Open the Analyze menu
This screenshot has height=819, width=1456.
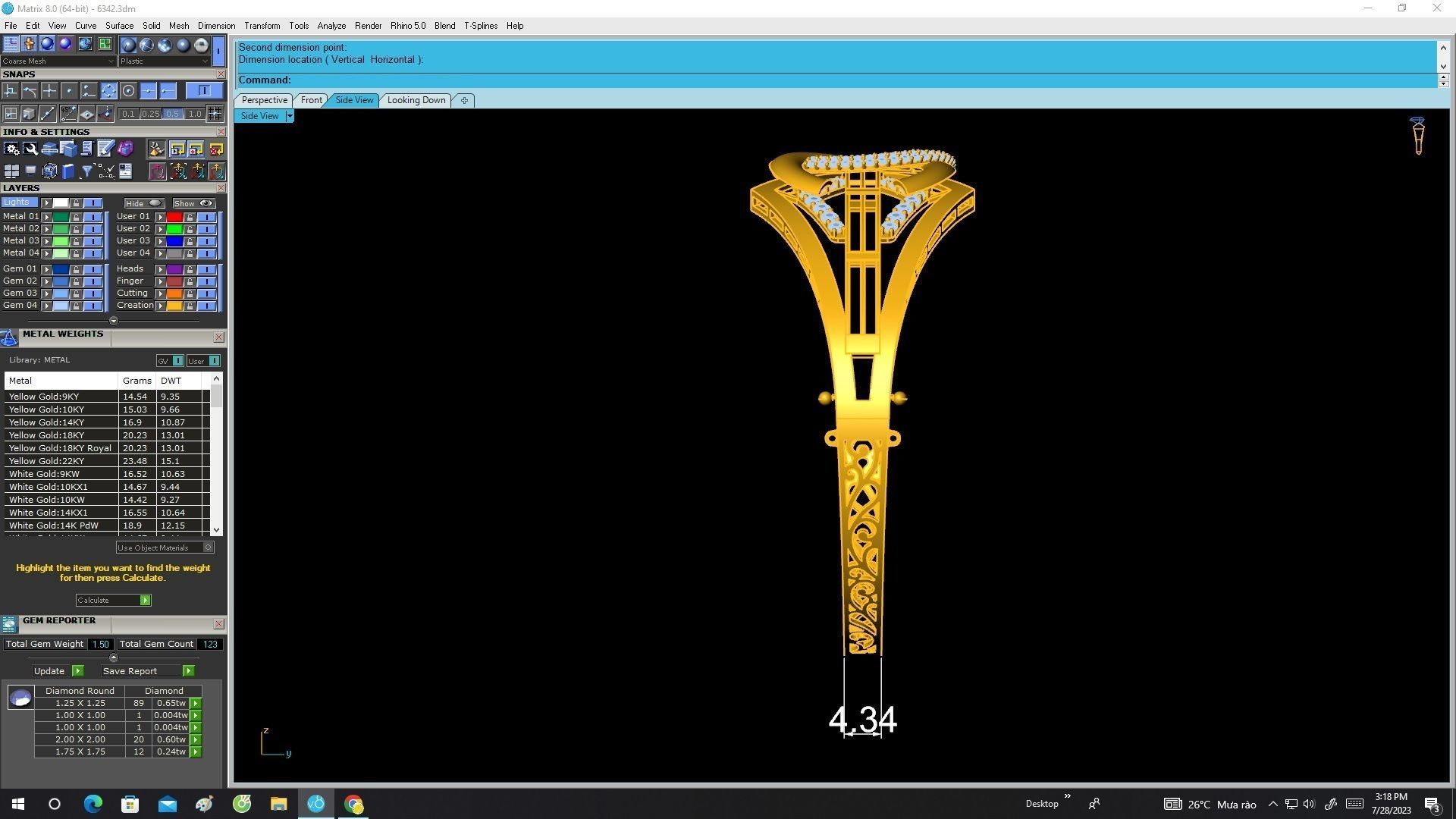331,26
